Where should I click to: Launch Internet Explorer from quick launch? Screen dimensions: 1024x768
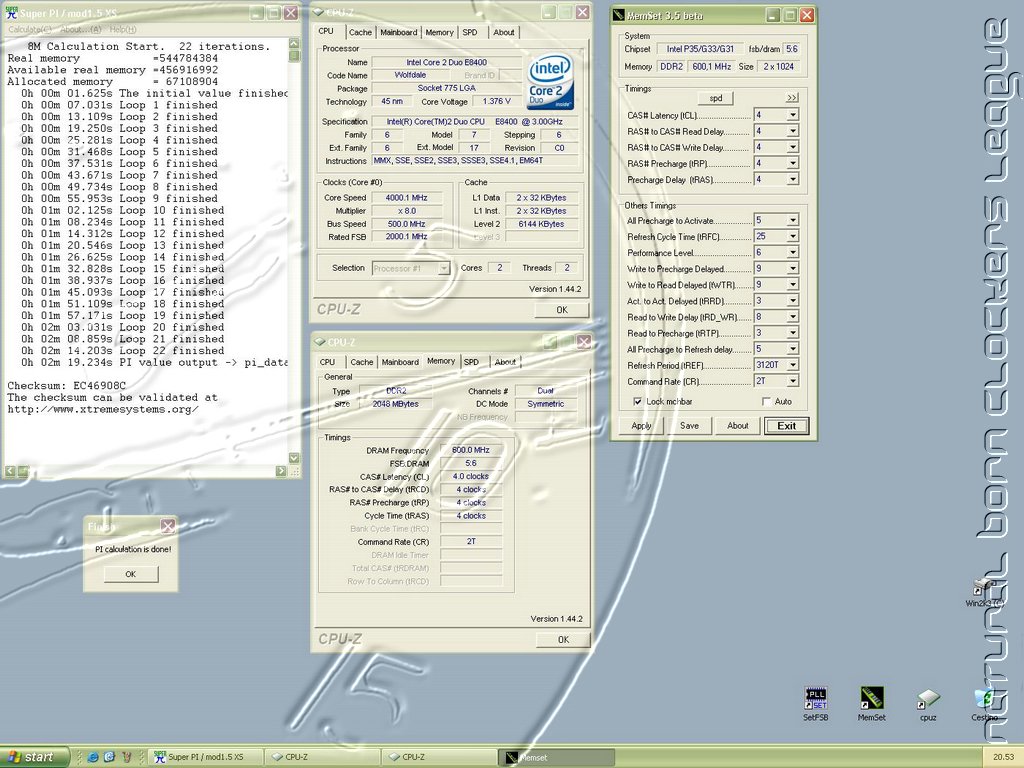coord(93,757)
